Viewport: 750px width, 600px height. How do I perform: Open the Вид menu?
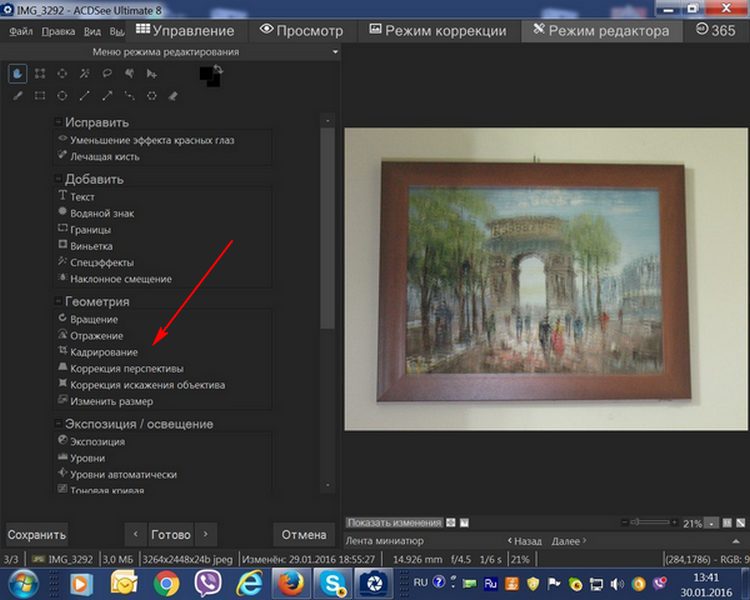click(92, 32)
